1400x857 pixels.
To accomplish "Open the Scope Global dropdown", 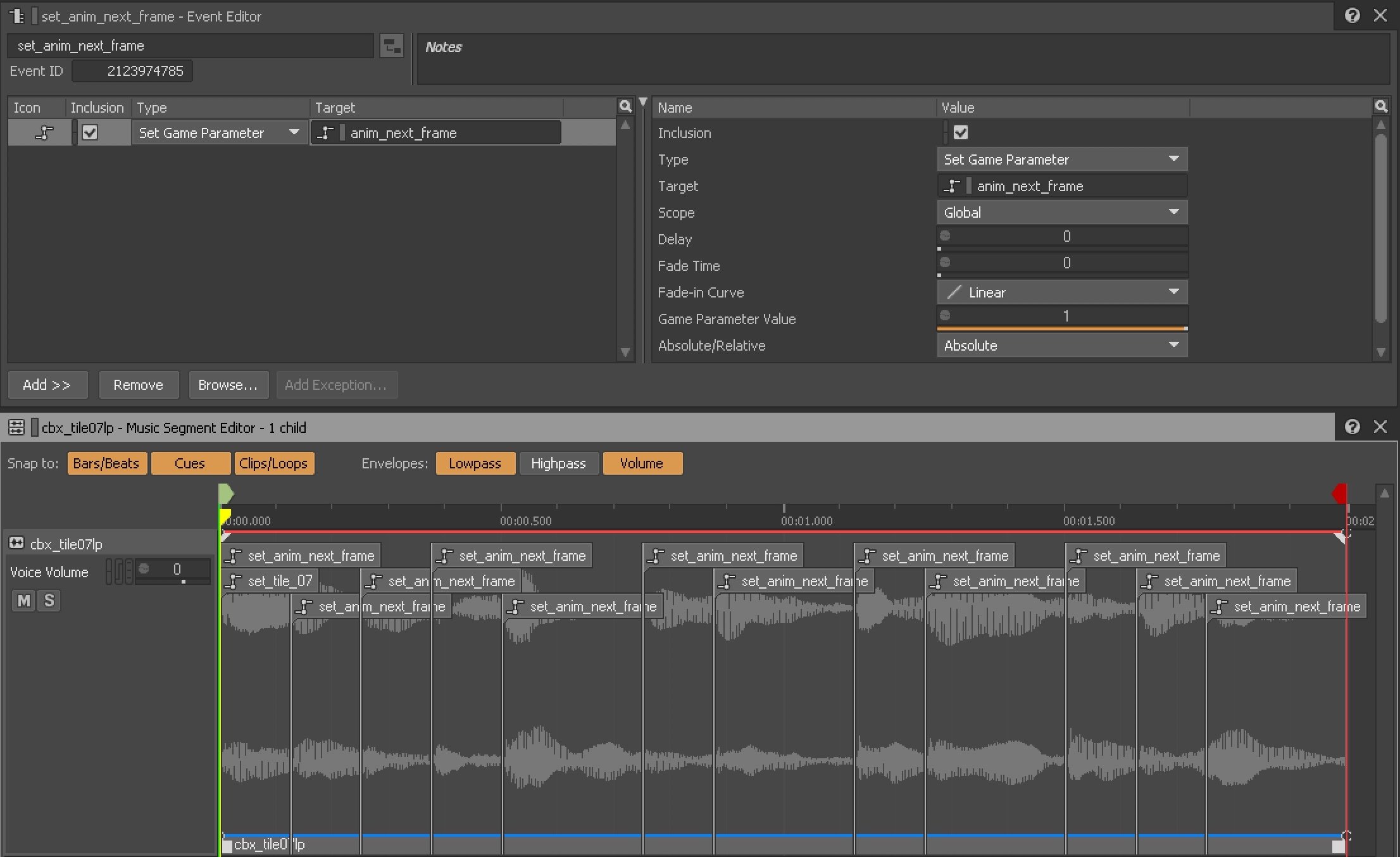I will (1061, 213).
